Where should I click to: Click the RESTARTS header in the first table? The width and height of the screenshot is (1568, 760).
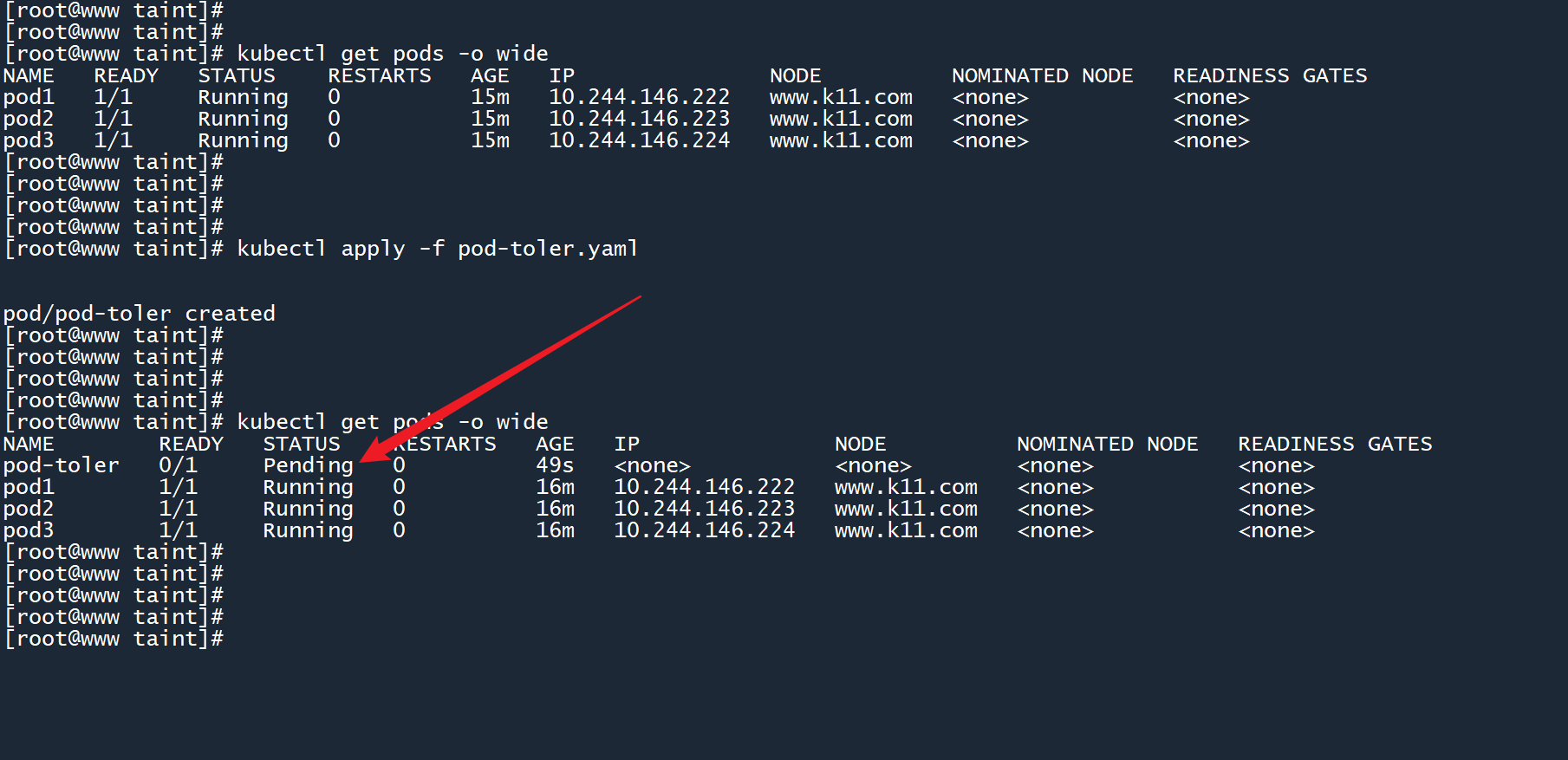(x=379, y=75)
